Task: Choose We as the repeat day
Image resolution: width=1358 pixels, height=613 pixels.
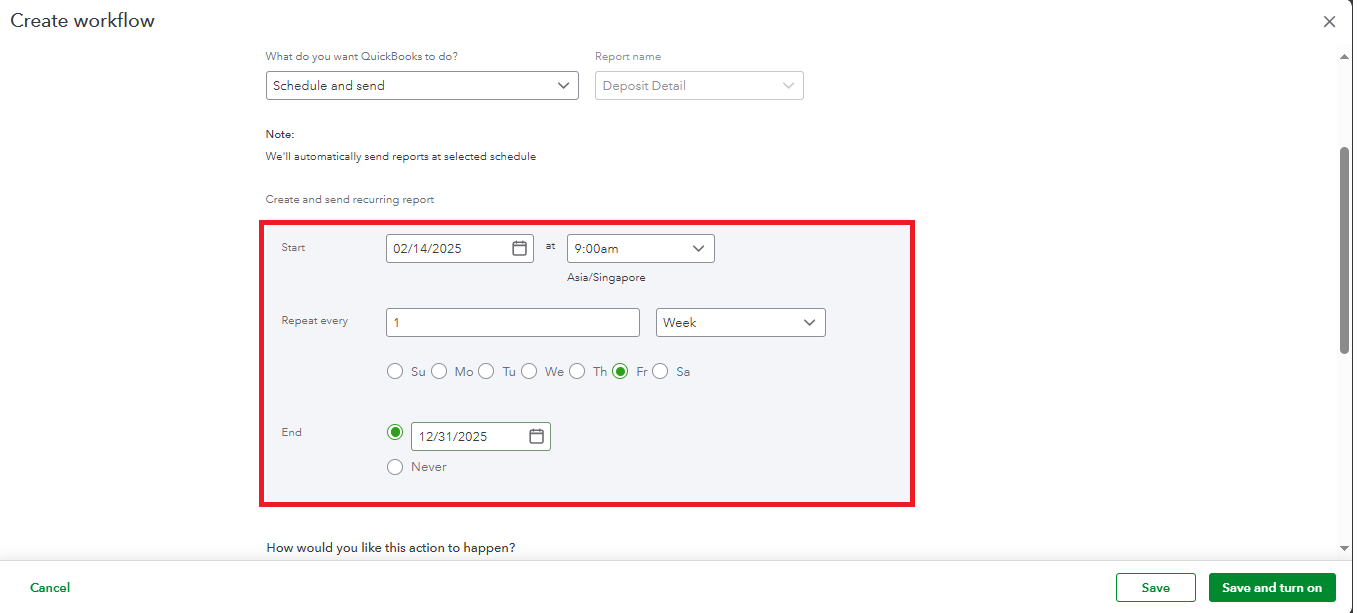Action: point(529,371)
